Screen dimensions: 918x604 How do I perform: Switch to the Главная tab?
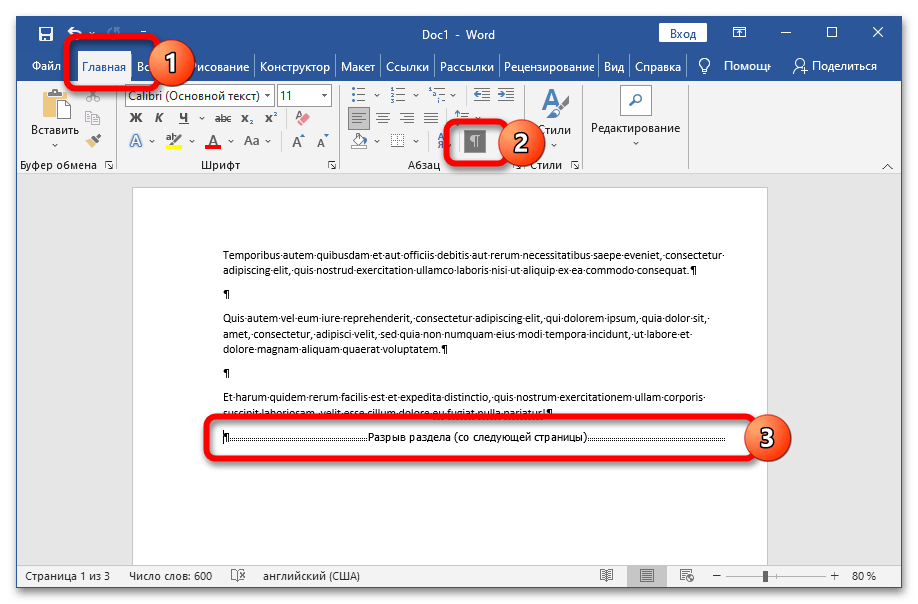click(104, 67)
